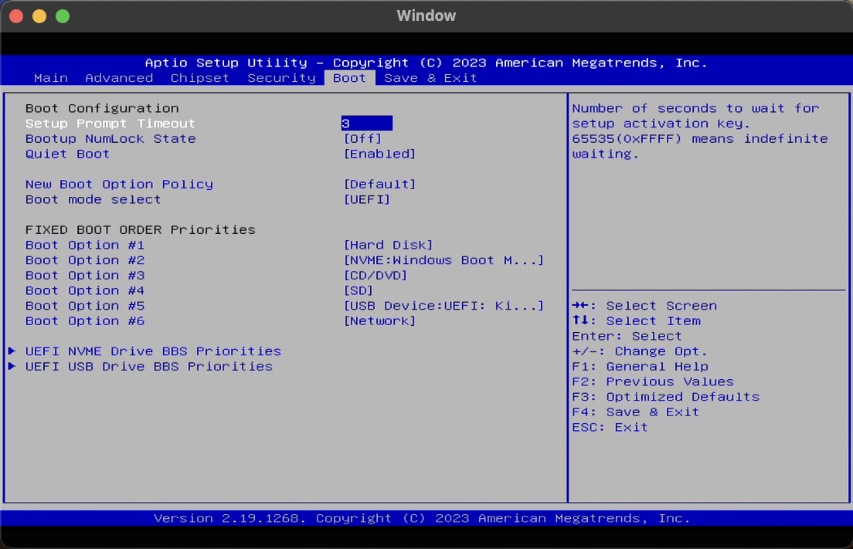The height and width of the screenshot is (549, 853).
Task: Click the Aptio Setup Utility header text
Action: click(426, 63)
